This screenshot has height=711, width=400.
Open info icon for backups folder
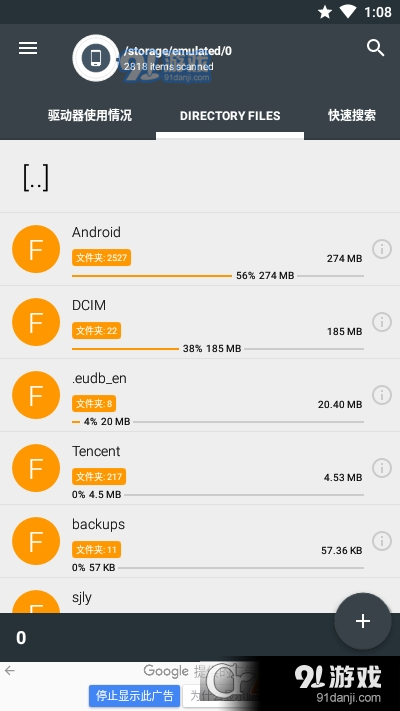pyautogui.click(x=382, y=541)
